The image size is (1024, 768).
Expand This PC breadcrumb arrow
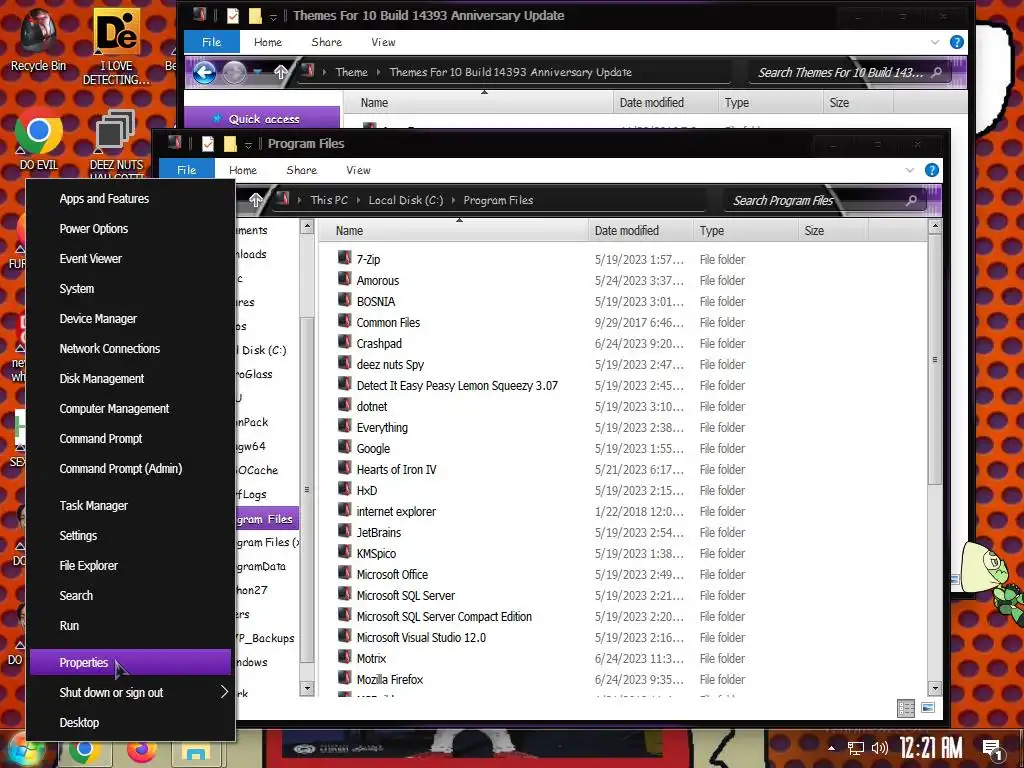click(359, 200)
